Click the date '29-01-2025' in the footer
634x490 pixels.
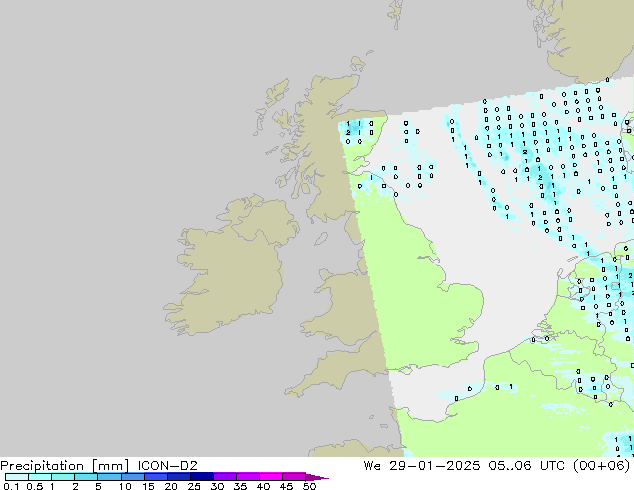[x=435, y=466]
